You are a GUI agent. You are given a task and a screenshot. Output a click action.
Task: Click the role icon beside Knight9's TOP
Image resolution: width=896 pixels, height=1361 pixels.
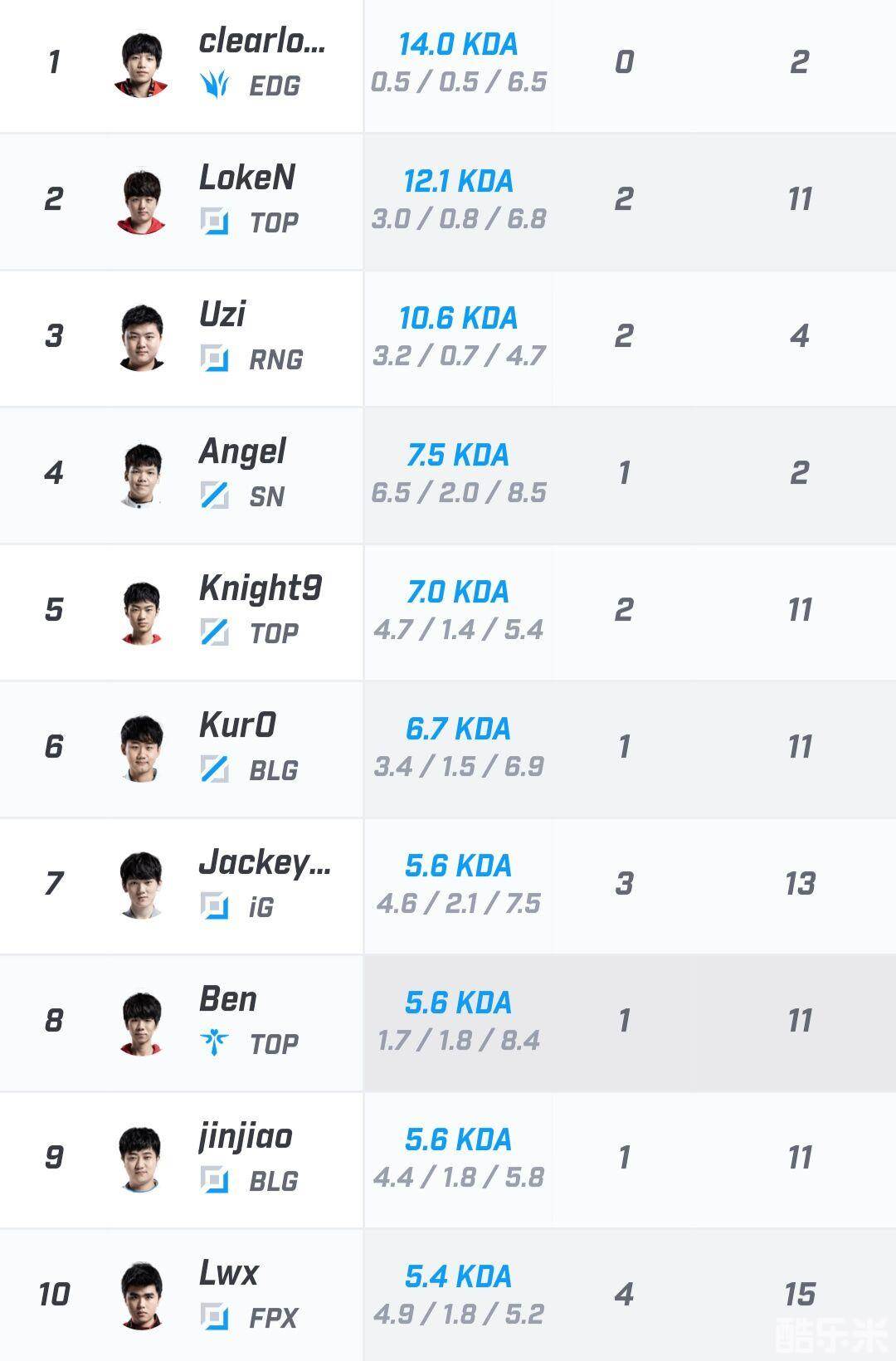pyautogui.click(x=214, y=632)
